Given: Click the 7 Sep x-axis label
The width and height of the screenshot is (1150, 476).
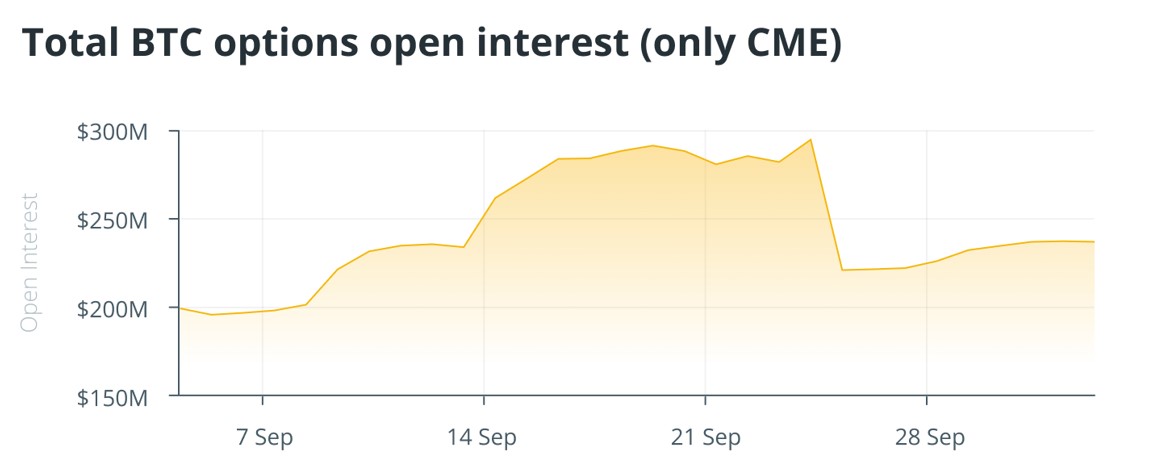Looking at the screenshot, I should [x=263, y=438].
